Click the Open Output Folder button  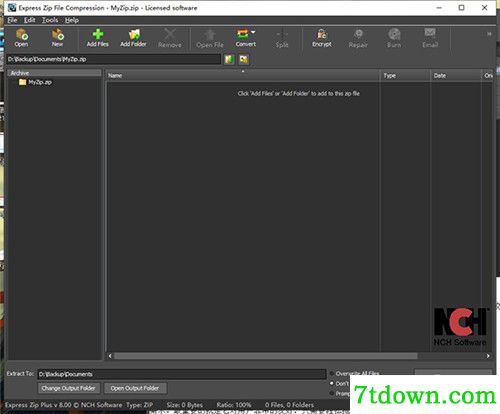135,388
